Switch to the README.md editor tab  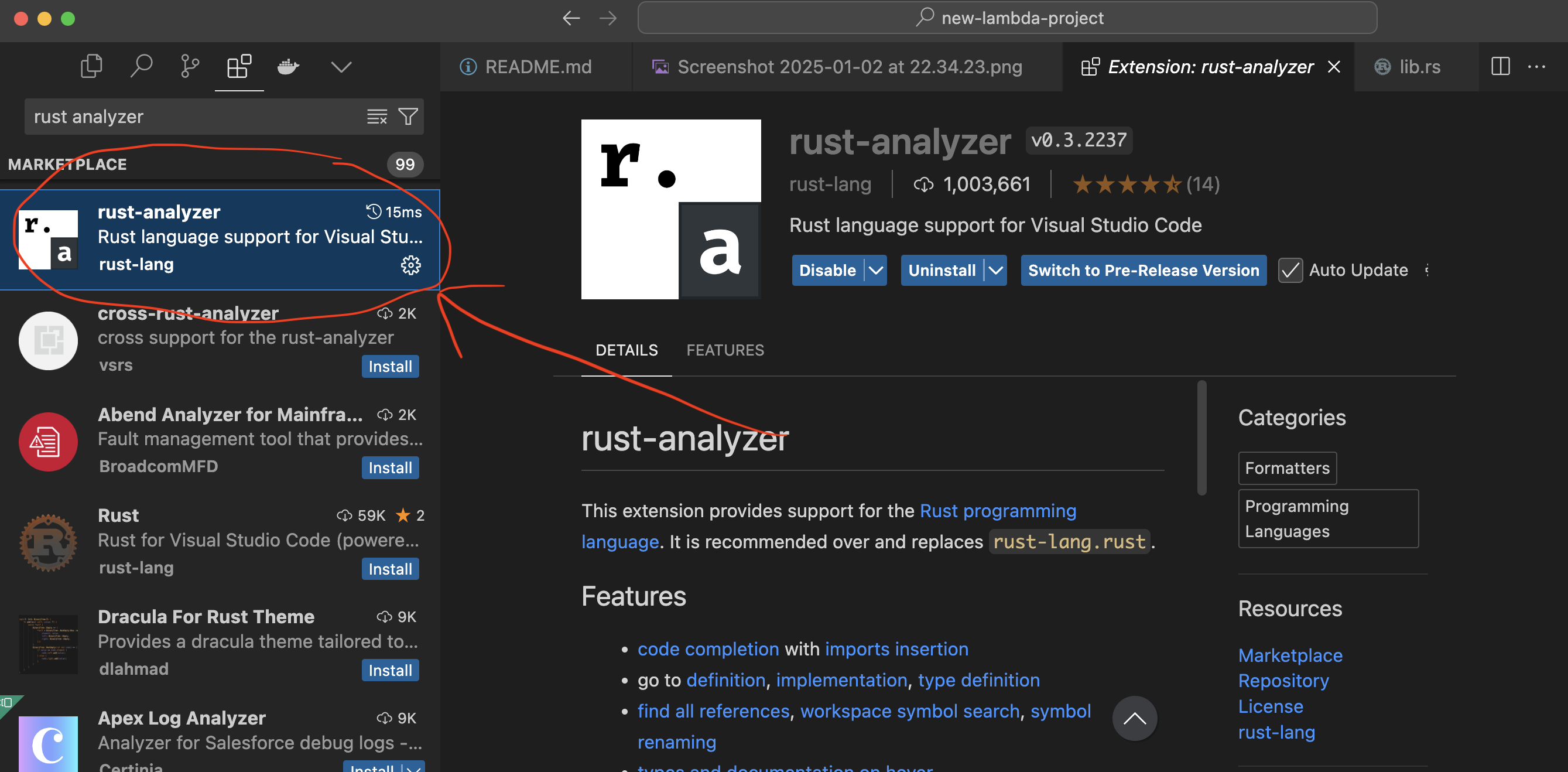538,66
